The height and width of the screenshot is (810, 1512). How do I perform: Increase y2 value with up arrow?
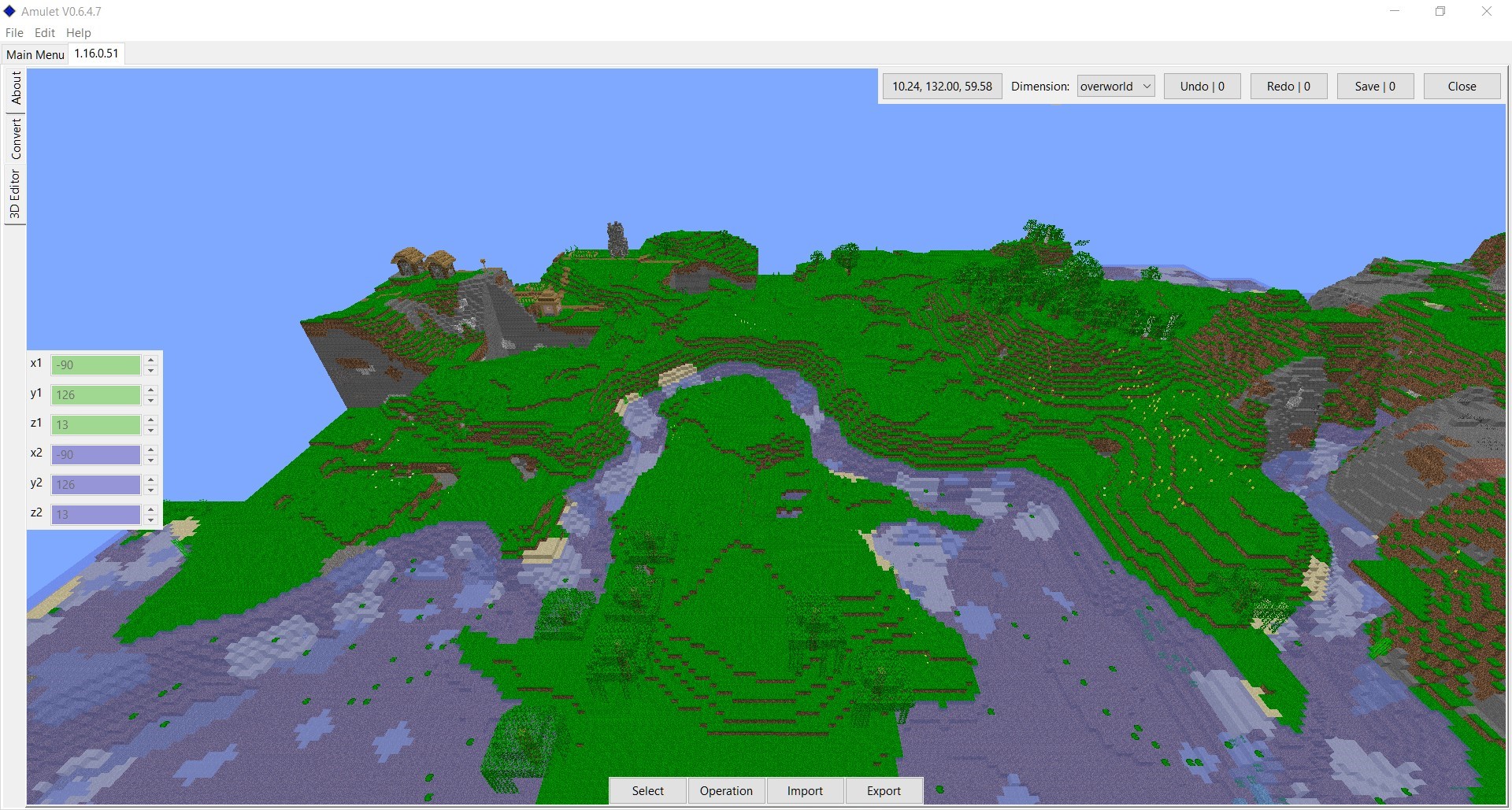click(150, 479)
